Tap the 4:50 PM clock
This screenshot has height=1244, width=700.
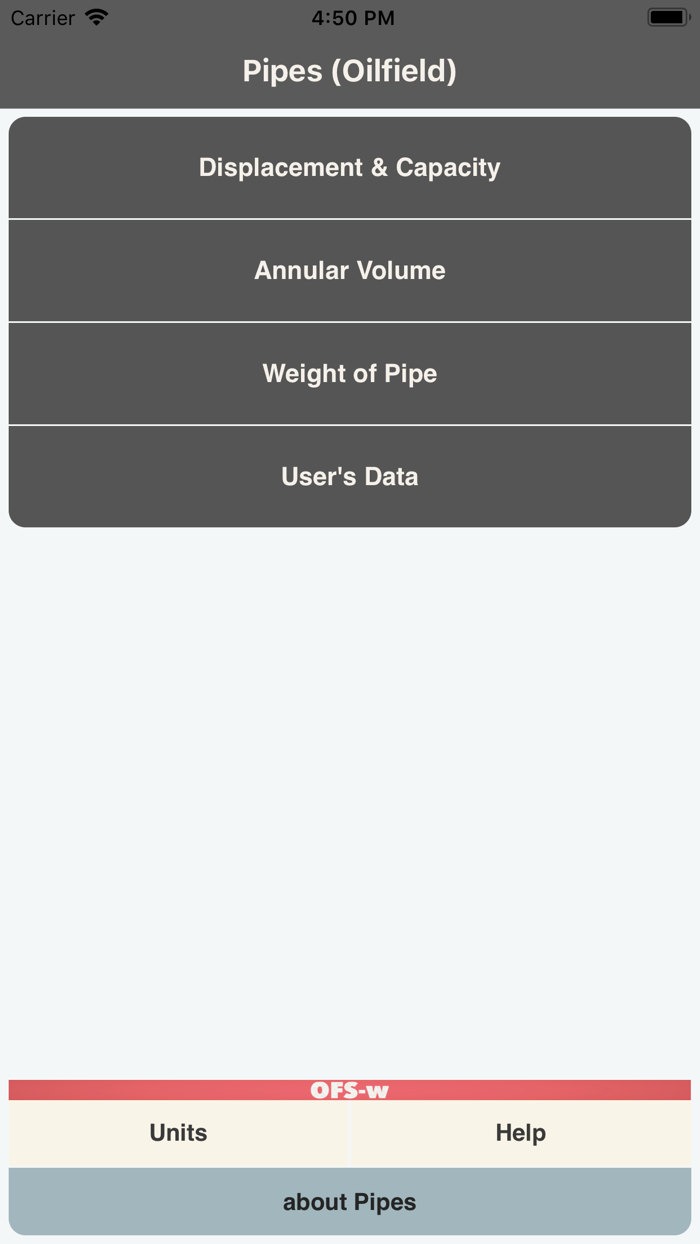pyautogui.click(x=352, y=18)
